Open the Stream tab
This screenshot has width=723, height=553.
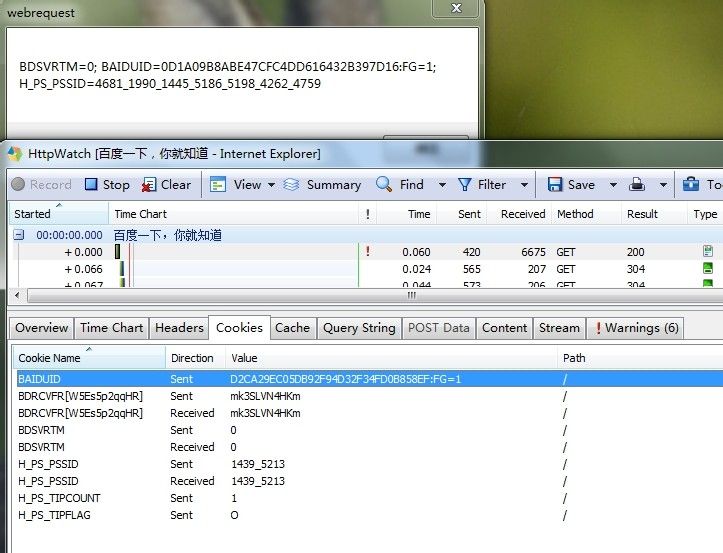pos(559,328)
